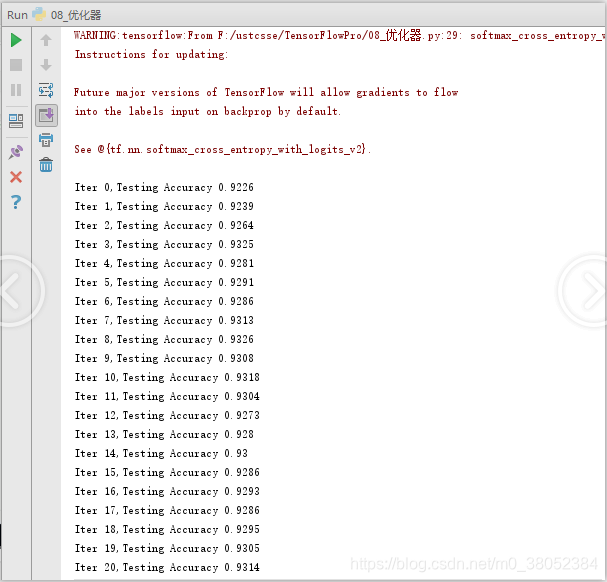The width and height of the screenshot is (607, 582).
Task: Stop the running process
Action: (x=16, y=65)
